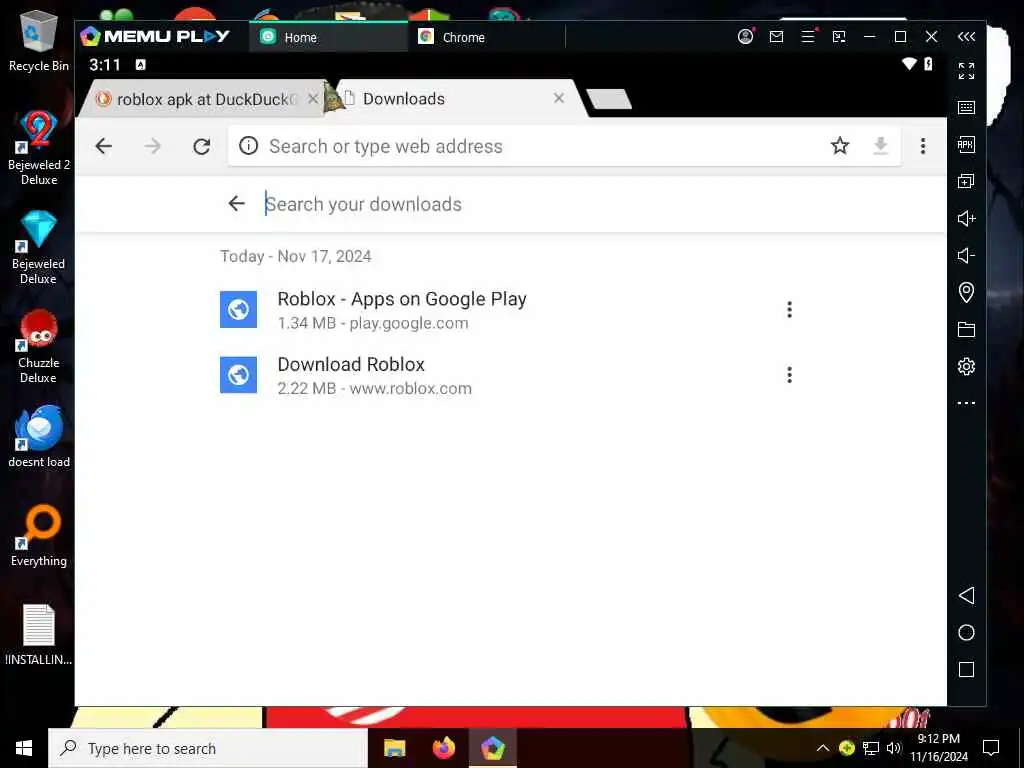Open the MEmu account profile icon

(x=745, y=37)
